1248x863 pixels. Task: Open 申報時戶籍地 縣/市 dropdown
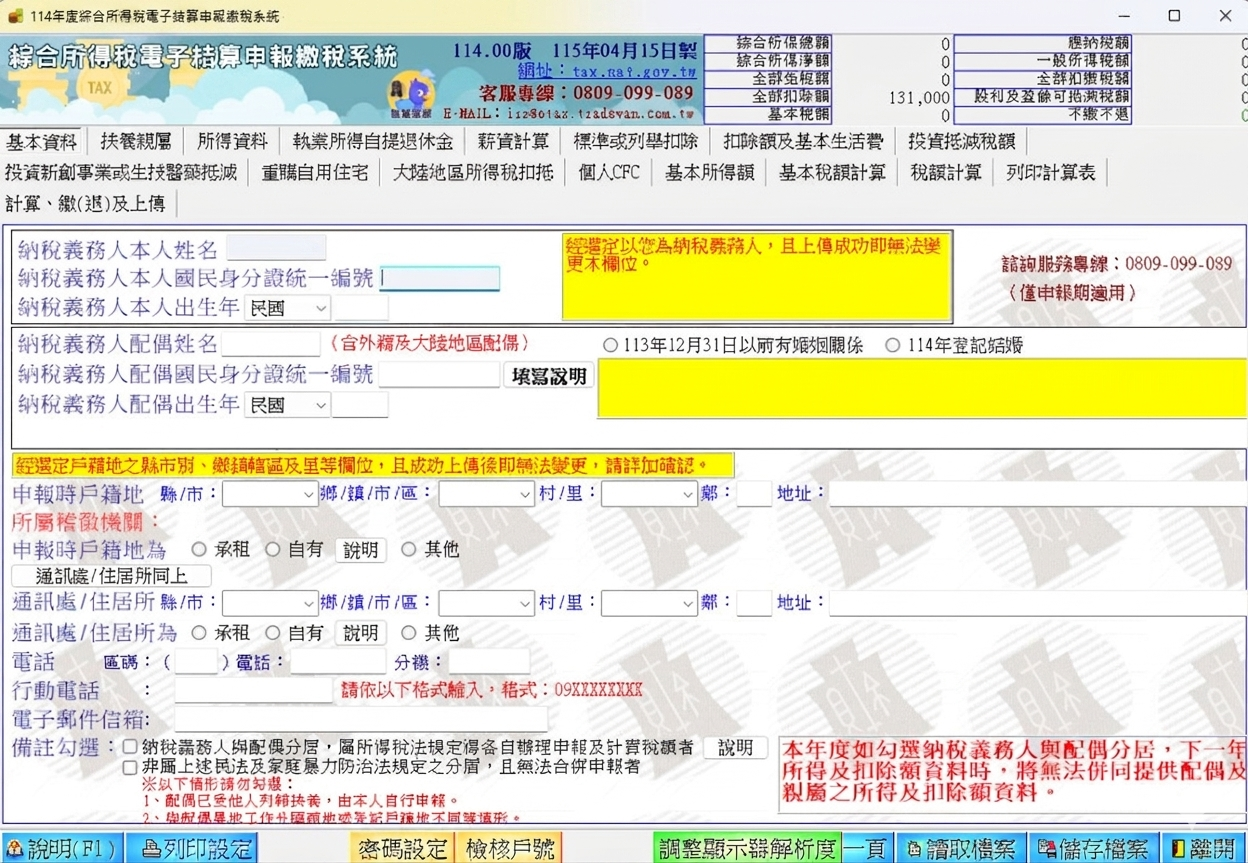coord(270,494)
